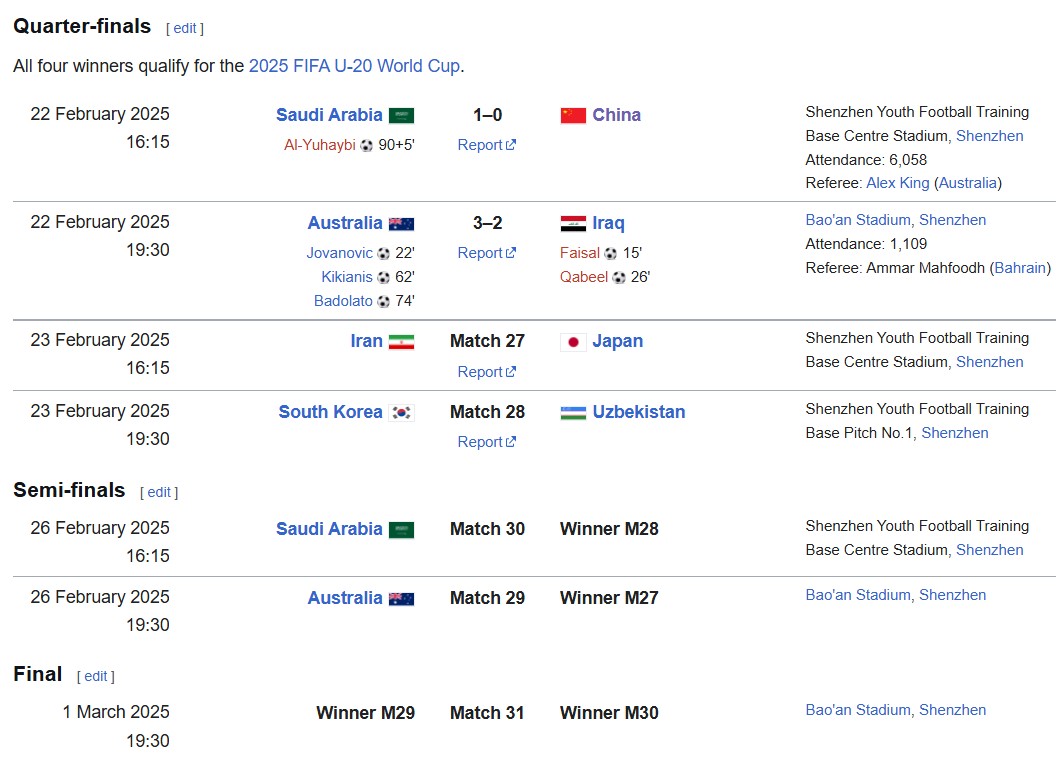Open referee Alex King's page
This screenshot has height=769, width=1063.
pos(898,183)
